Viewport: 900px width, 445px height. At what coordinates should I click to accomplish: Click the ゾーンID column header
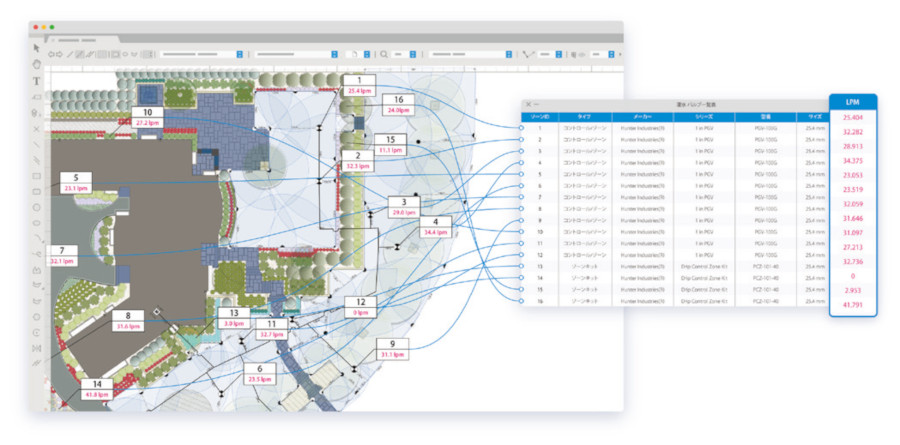pos(539,117)
